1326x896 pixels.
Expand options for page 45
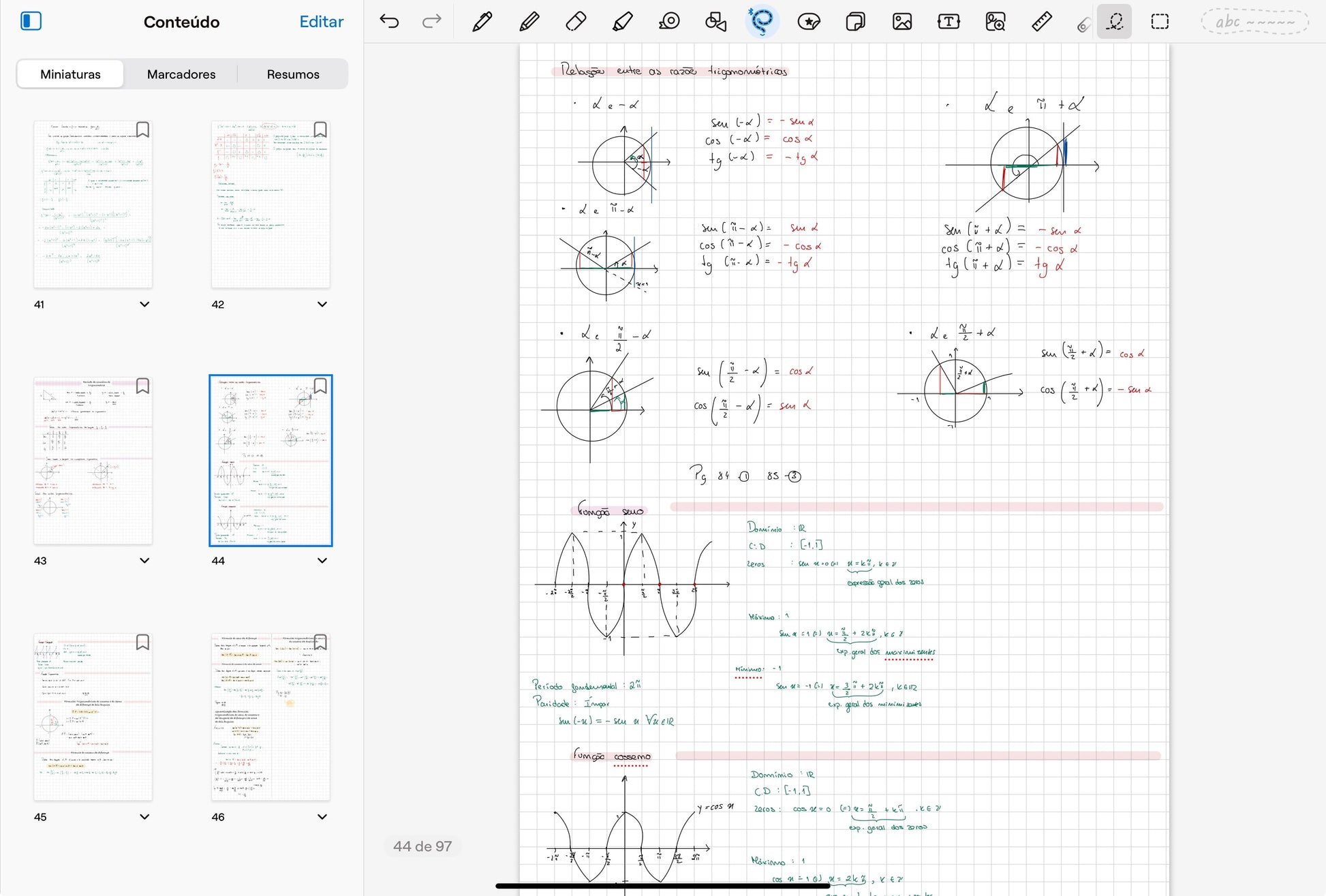pos(144,817)
